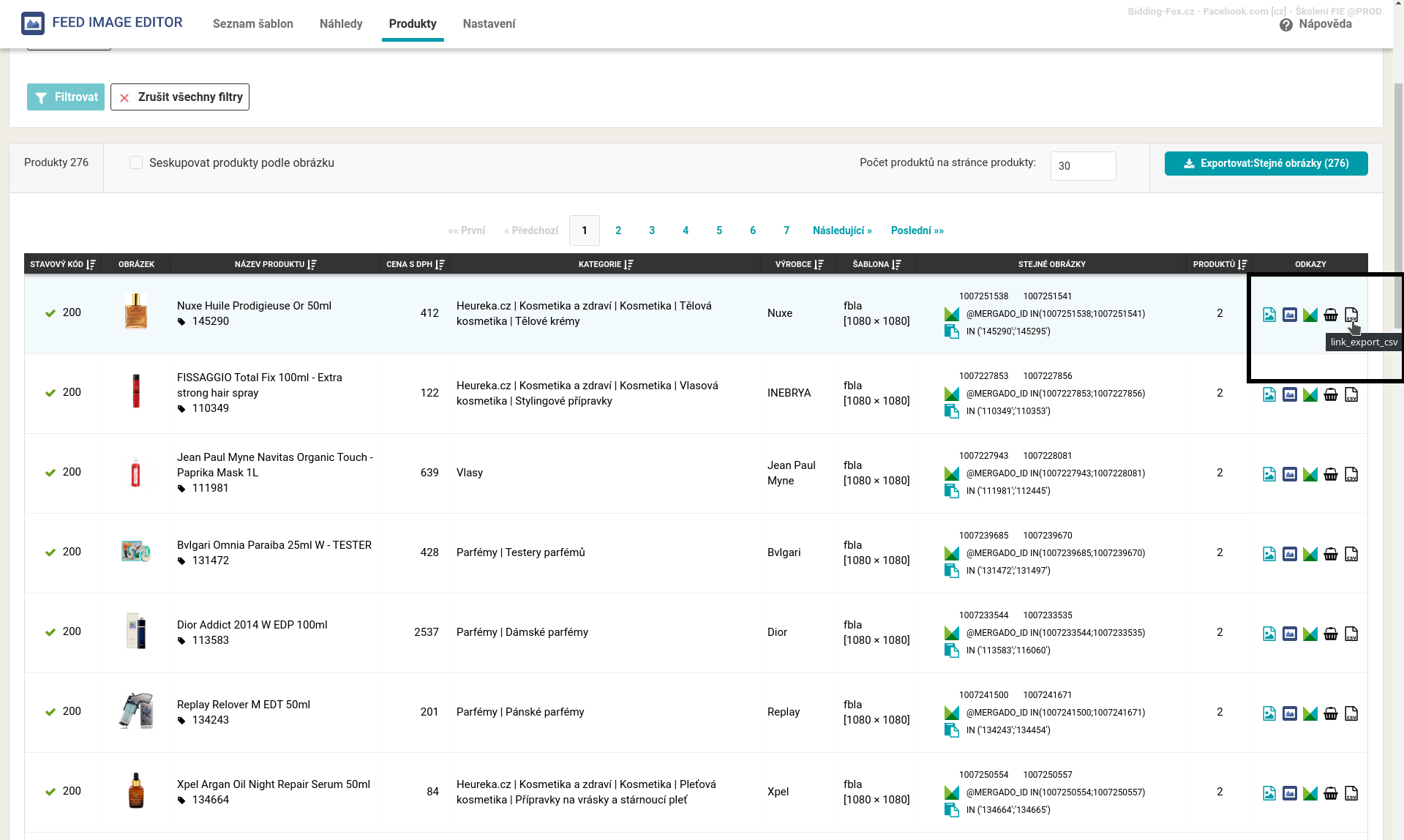This screenshot has width=1404, height=840.
Task: Click Mergado icon beside @MERGADO_ID IN(1007233544;1007233535)
Action: [x=952, y=633]
